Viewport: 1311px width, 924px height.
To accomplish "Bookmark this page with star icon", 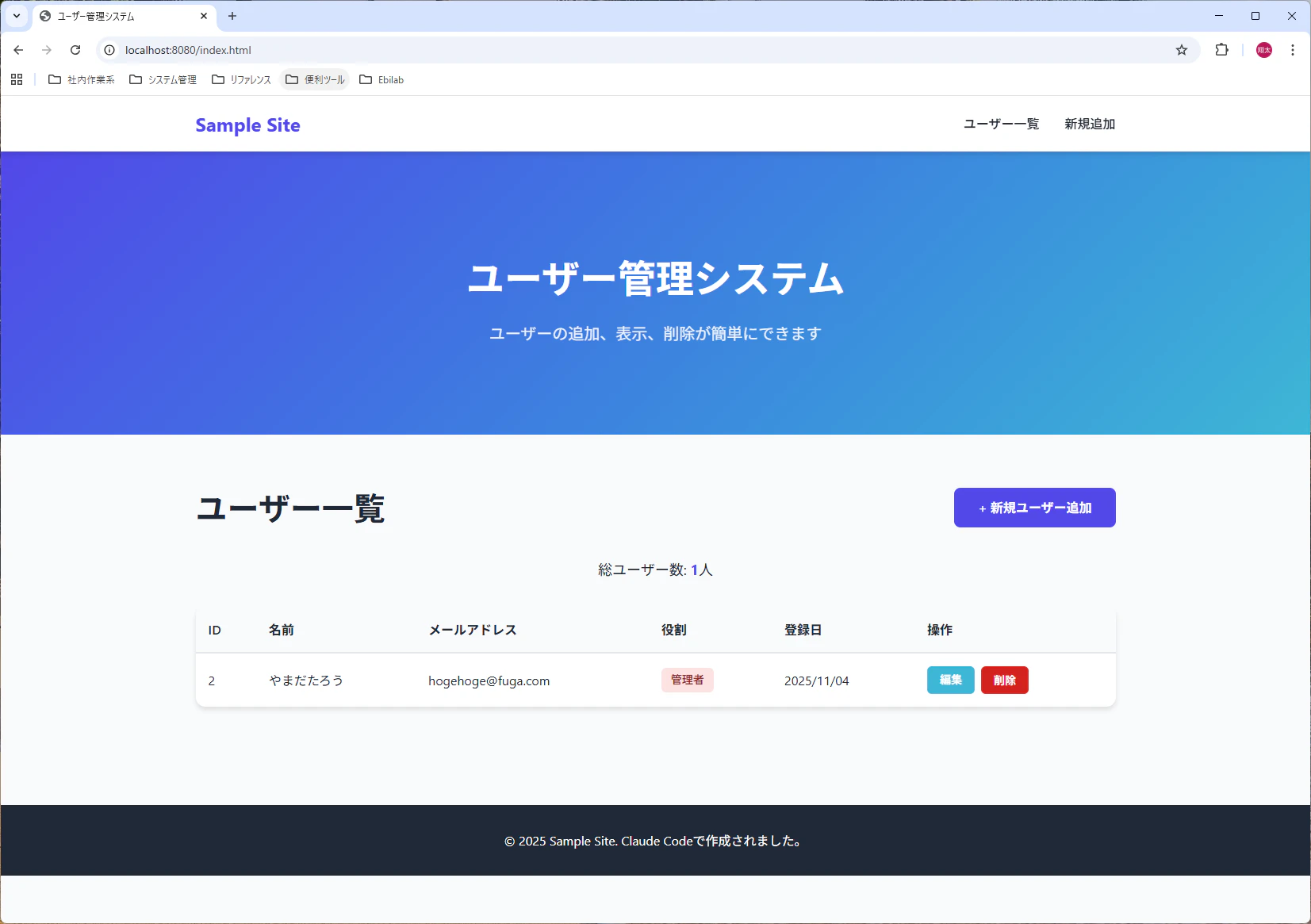I will pyautogui.click(x=1182, y=50).
